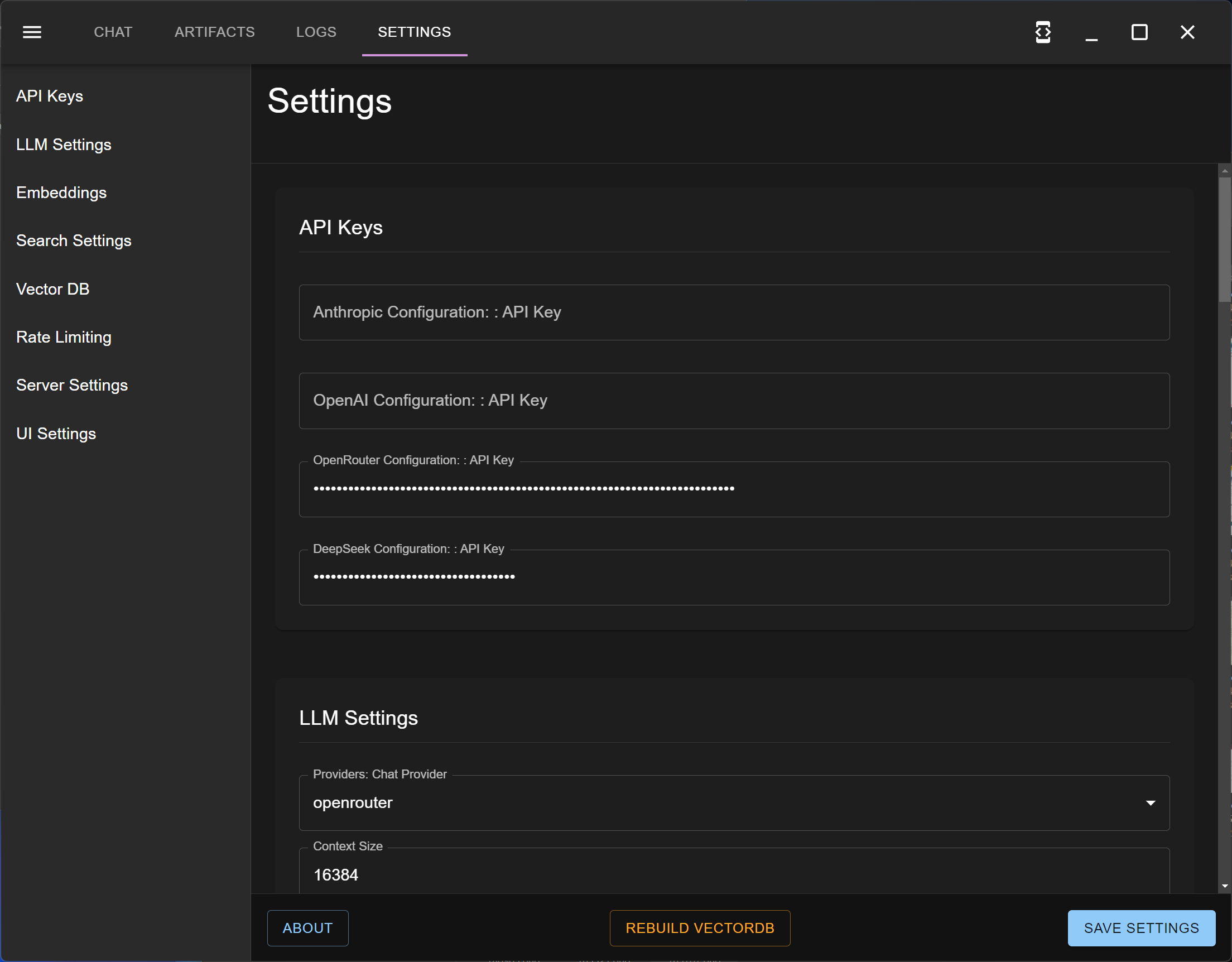Go to the LOGS tab
This screenshot has height=962, width=1232.
[316, 32]
